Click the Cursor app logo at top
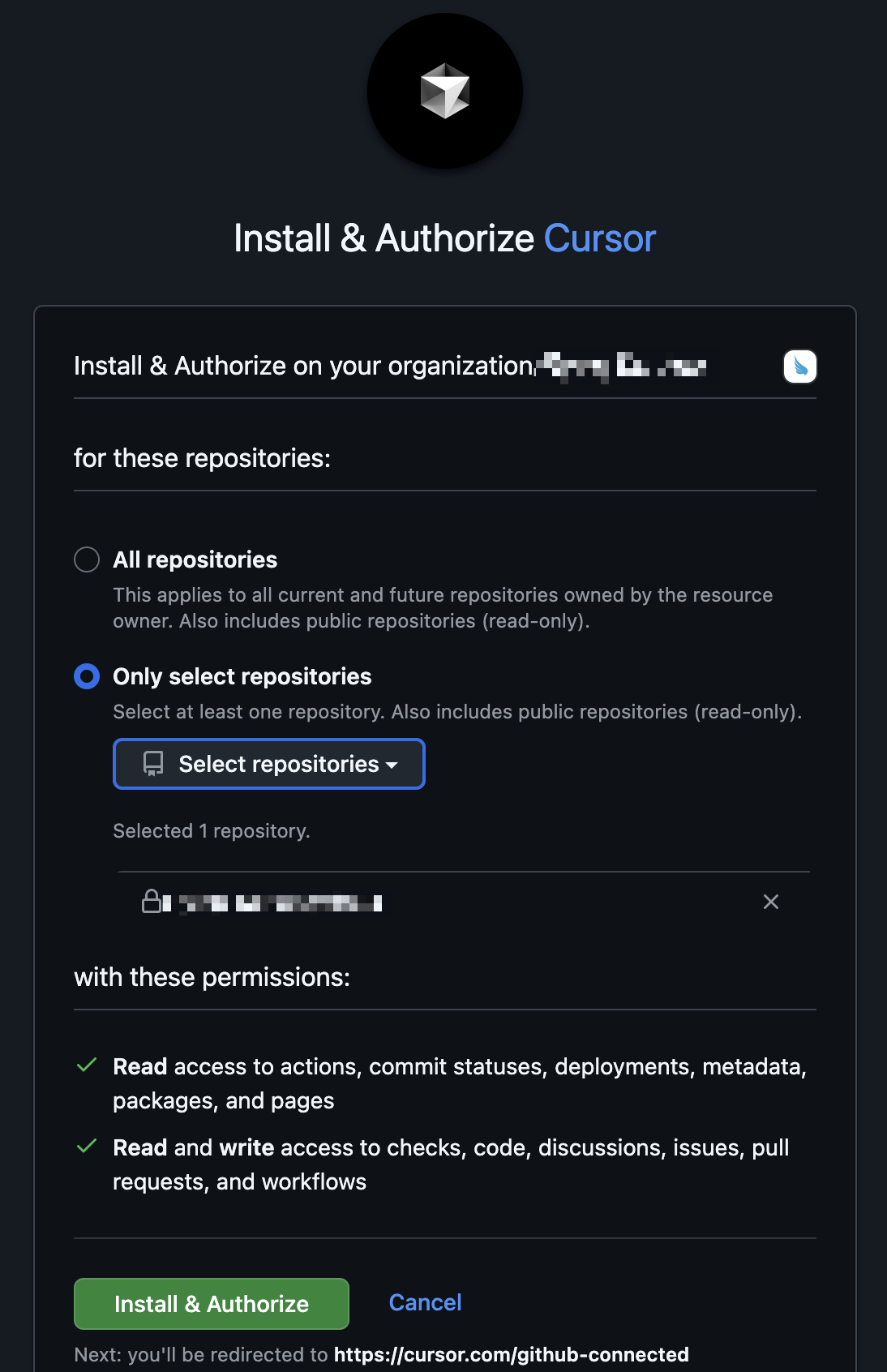887x1372 pixels. (x=444, y=91)
